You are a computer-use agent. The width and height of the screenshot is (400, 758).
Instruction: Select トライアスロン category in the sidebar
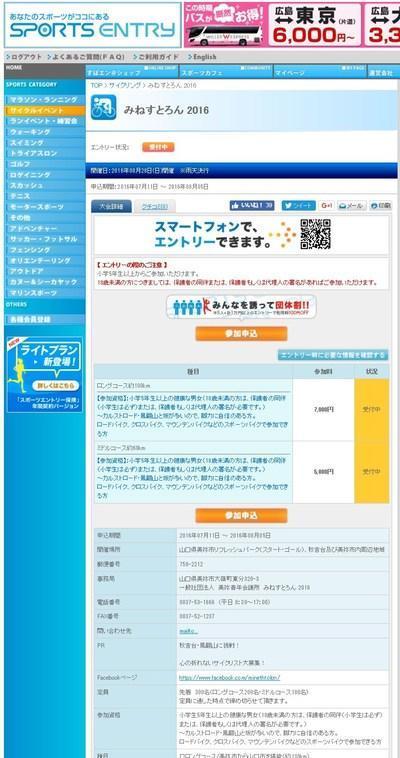(x=44, y=153)
